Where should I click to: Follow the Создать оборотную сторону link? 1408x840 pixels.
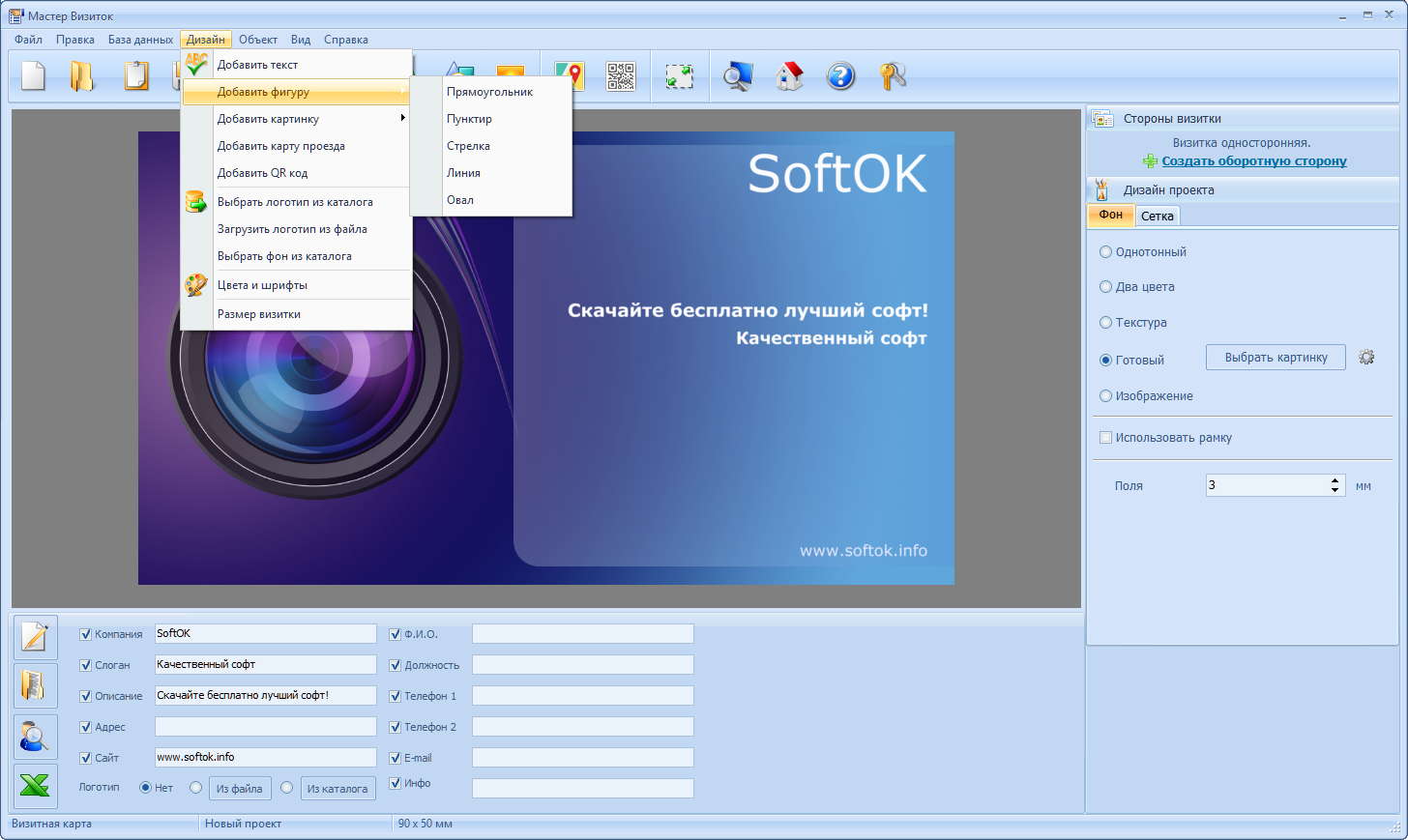1254,161
